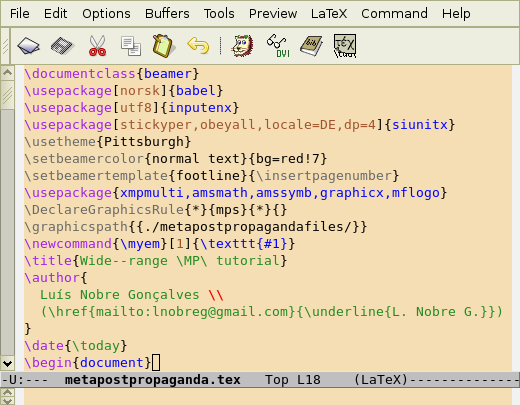Open the Command menu
The height and width of the screenshot is (405, 520).
[394, 14]
